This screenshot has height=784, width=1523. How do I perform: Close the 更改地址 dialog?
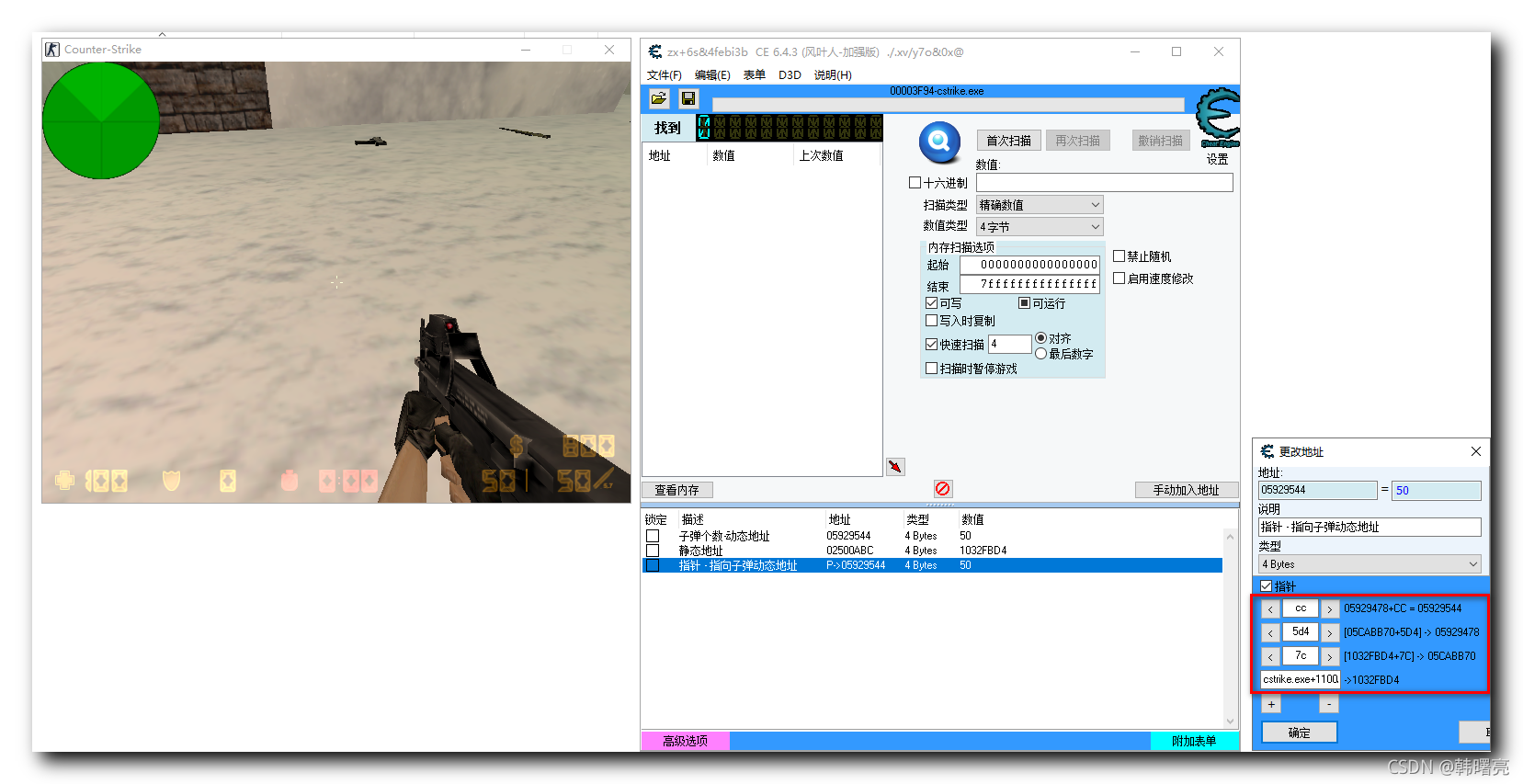[x=1475, y=451]
